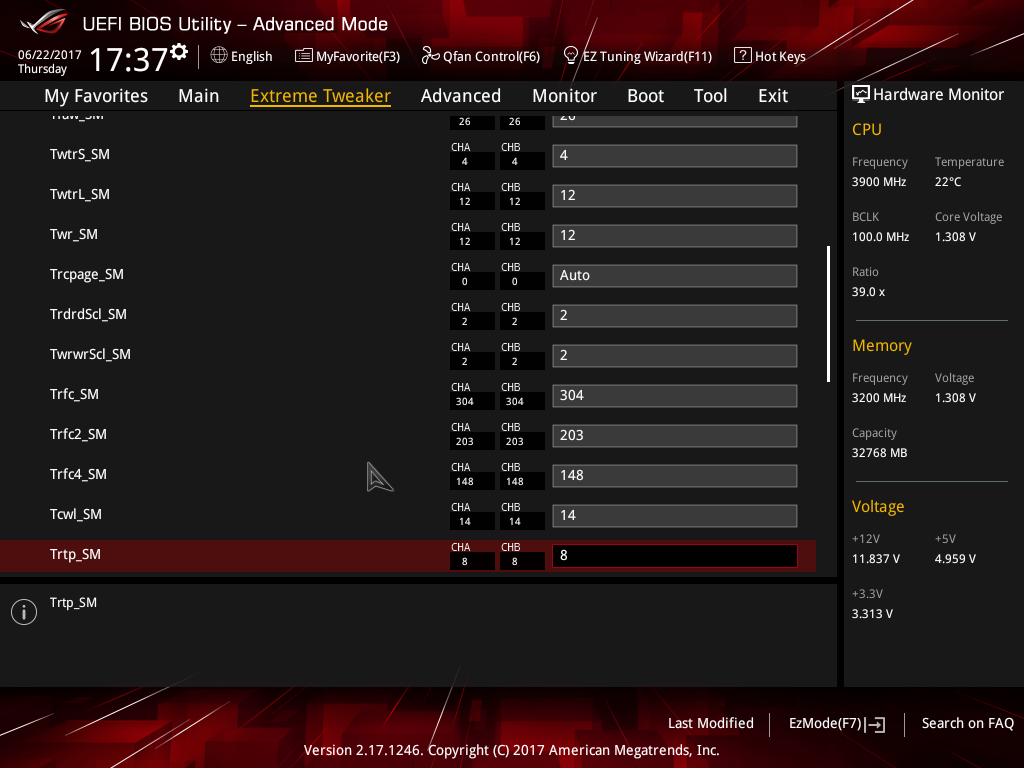Select the Trfc_SM row label
The height and width of the screenshot is (768, 1024).
(x=74, y=394)
